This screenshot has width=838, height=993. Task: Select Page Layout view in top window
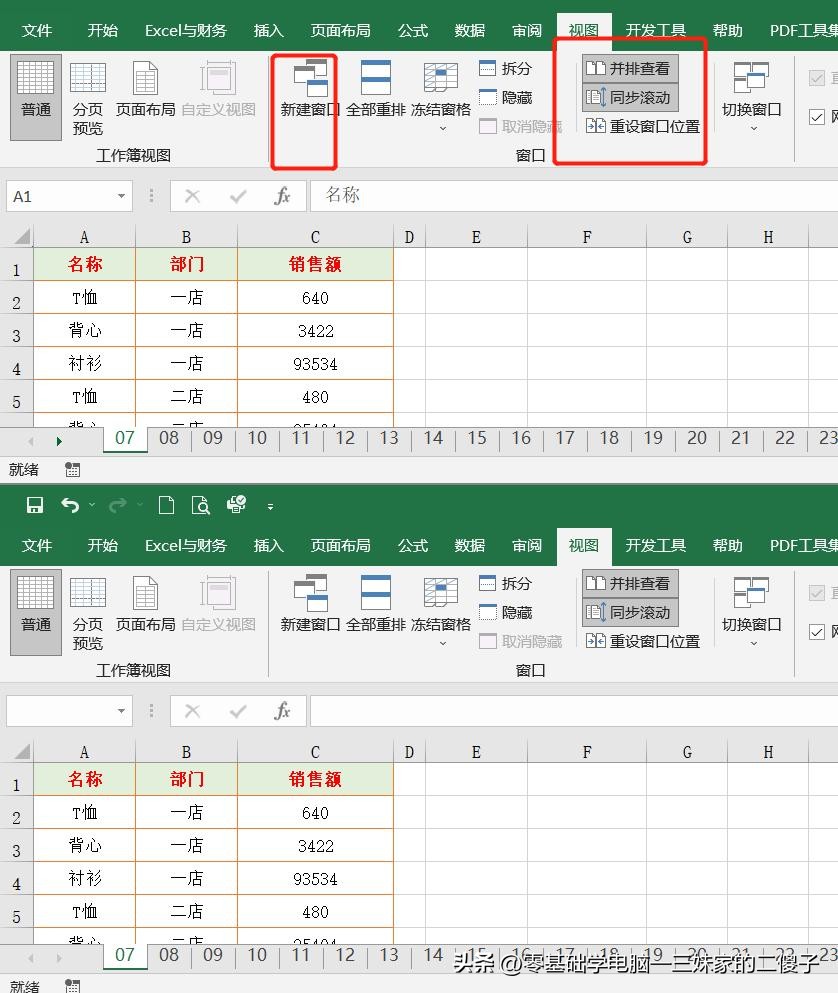tap(145, 90)
